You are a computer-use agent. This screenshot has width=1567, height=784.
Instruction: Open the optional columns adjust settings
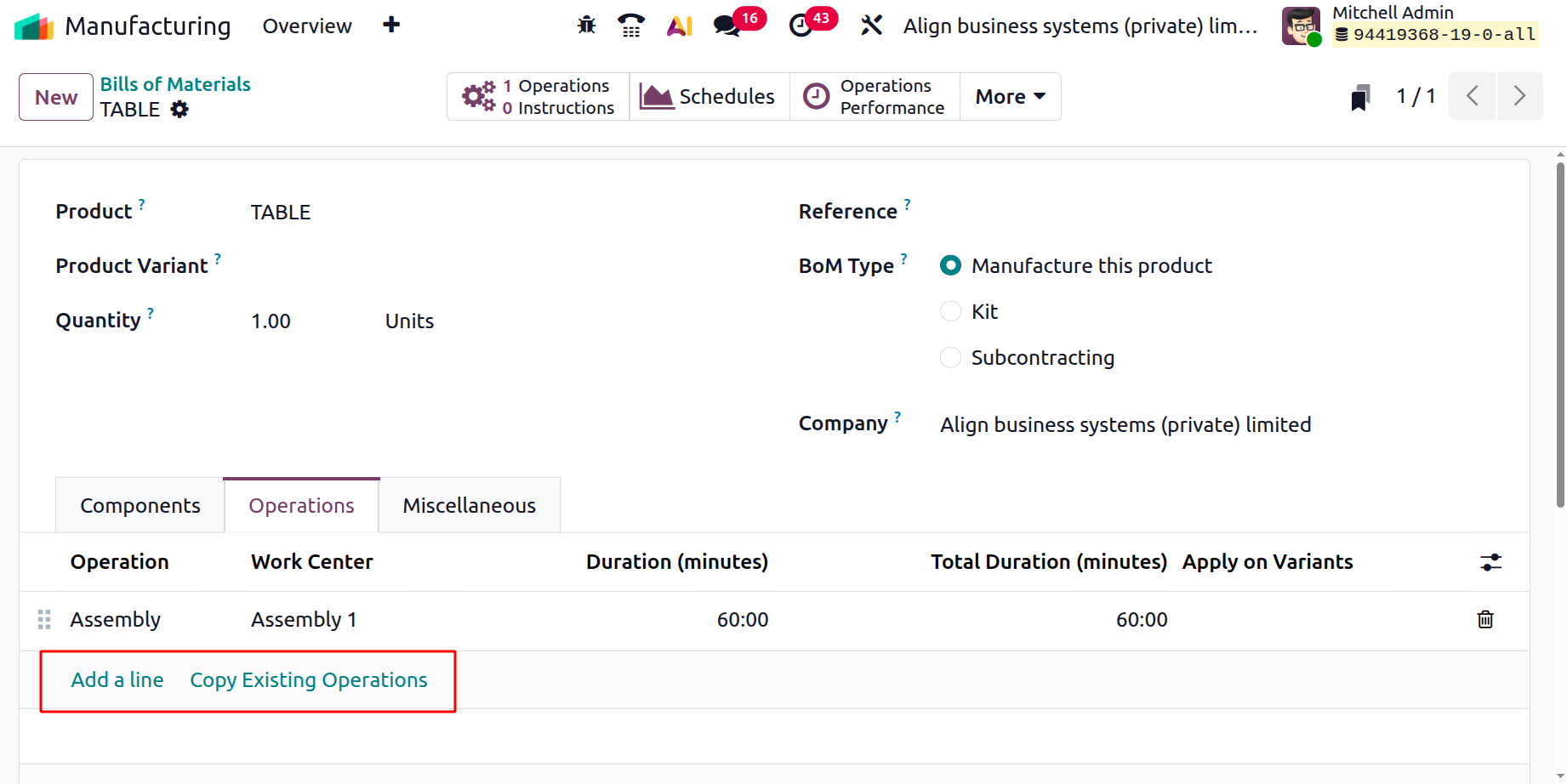pos(1490,562)
